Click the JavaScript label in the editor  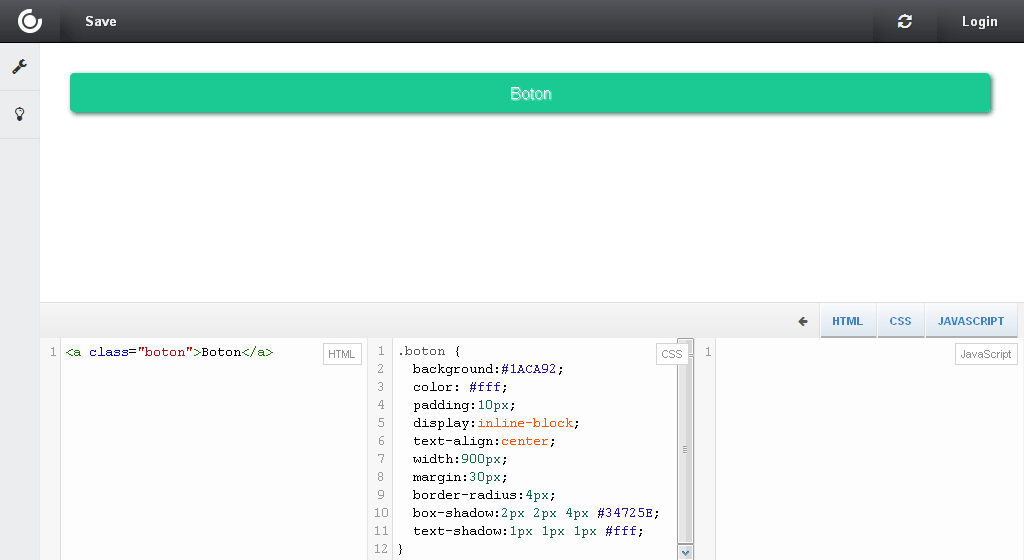tap(985, 354)
